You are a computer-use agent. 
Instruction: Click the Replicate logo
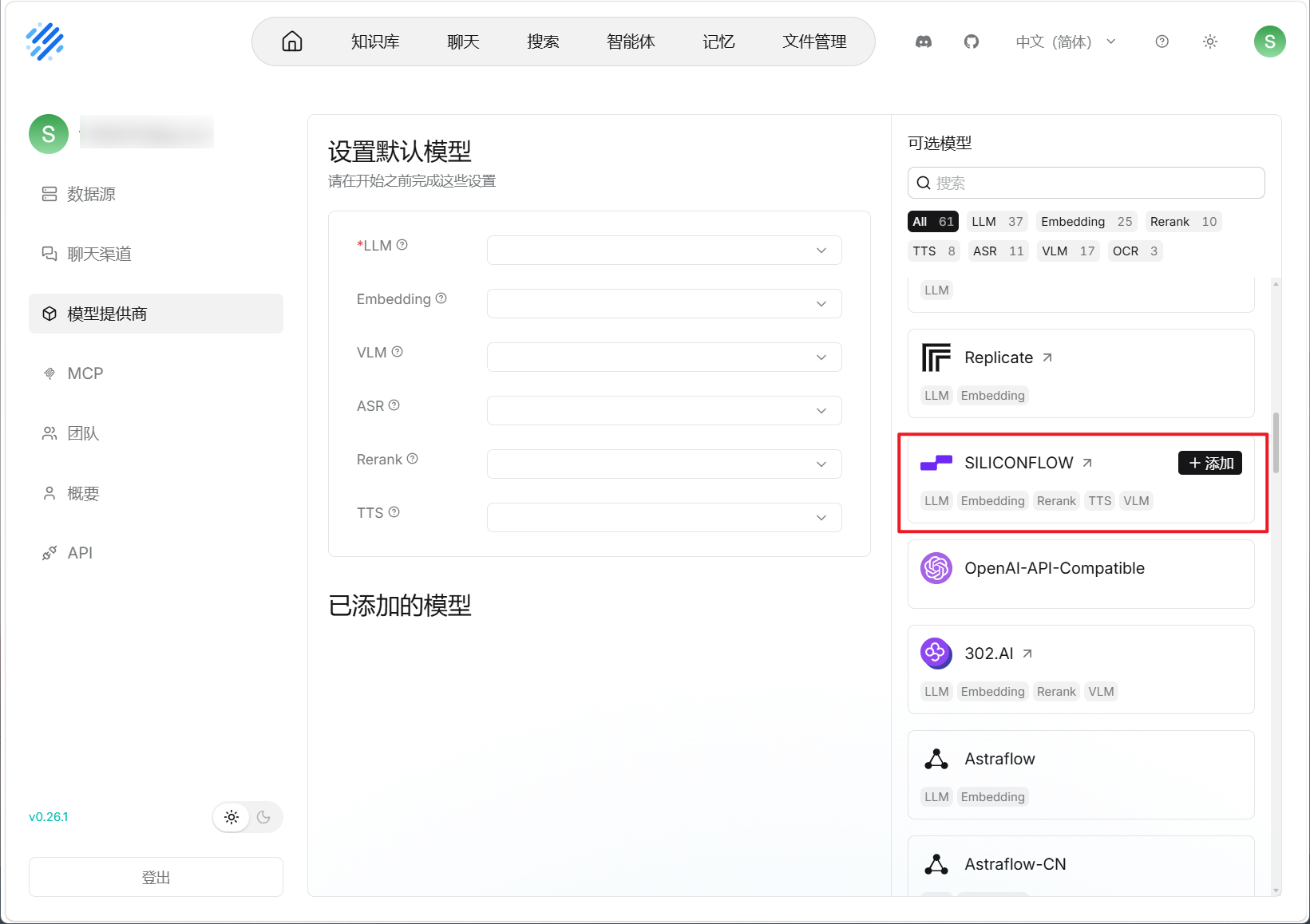tap(936, 357)
